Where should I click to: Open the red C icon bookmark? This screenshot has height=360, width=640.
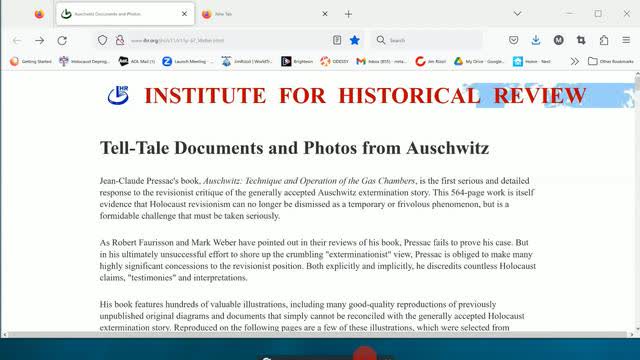(431, 61)
